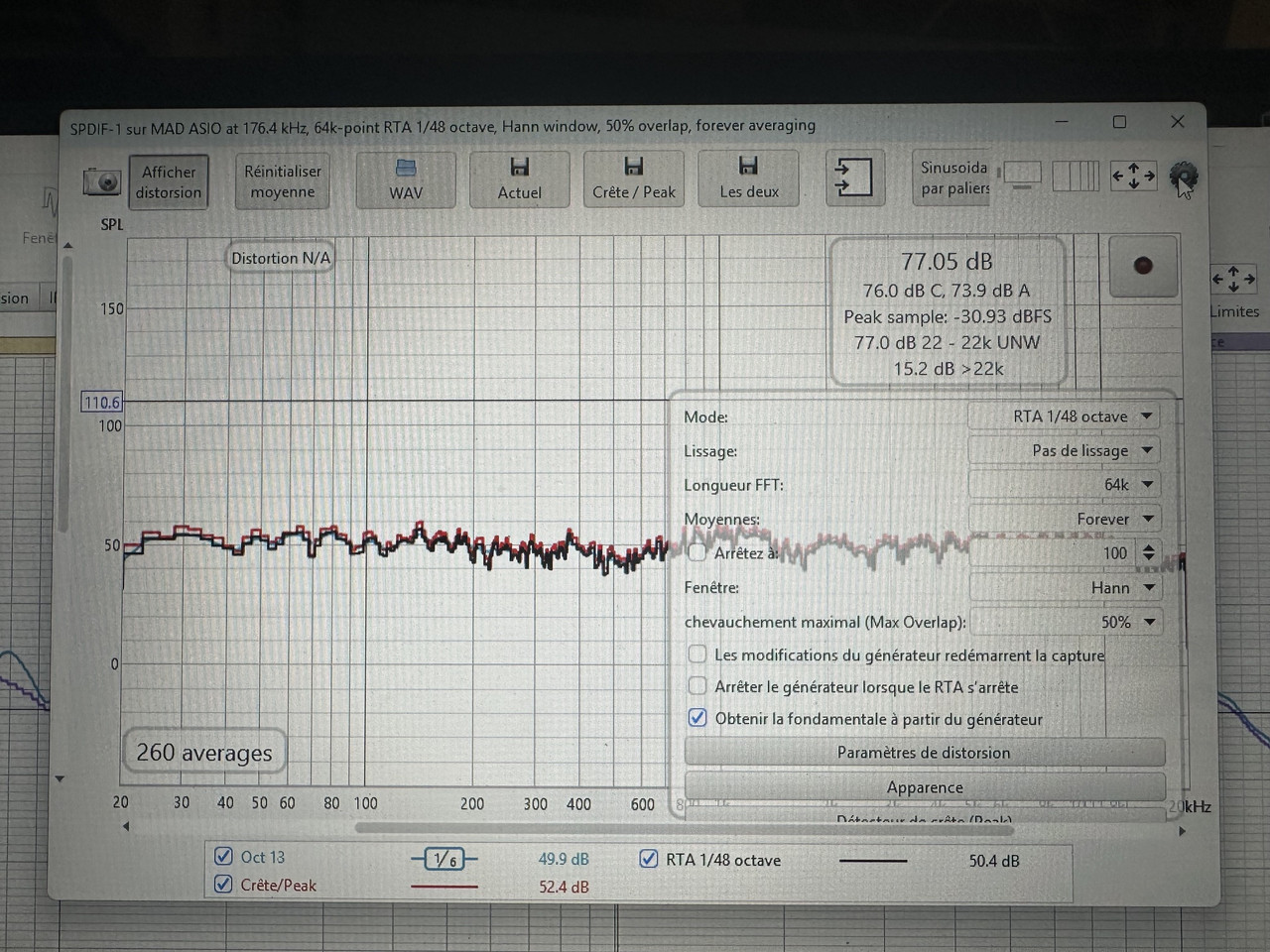The image size is (1270, 952).
Task: Click the Oct 13 smoothing 1/6 indicator
Action: click(x=445, y=859)
